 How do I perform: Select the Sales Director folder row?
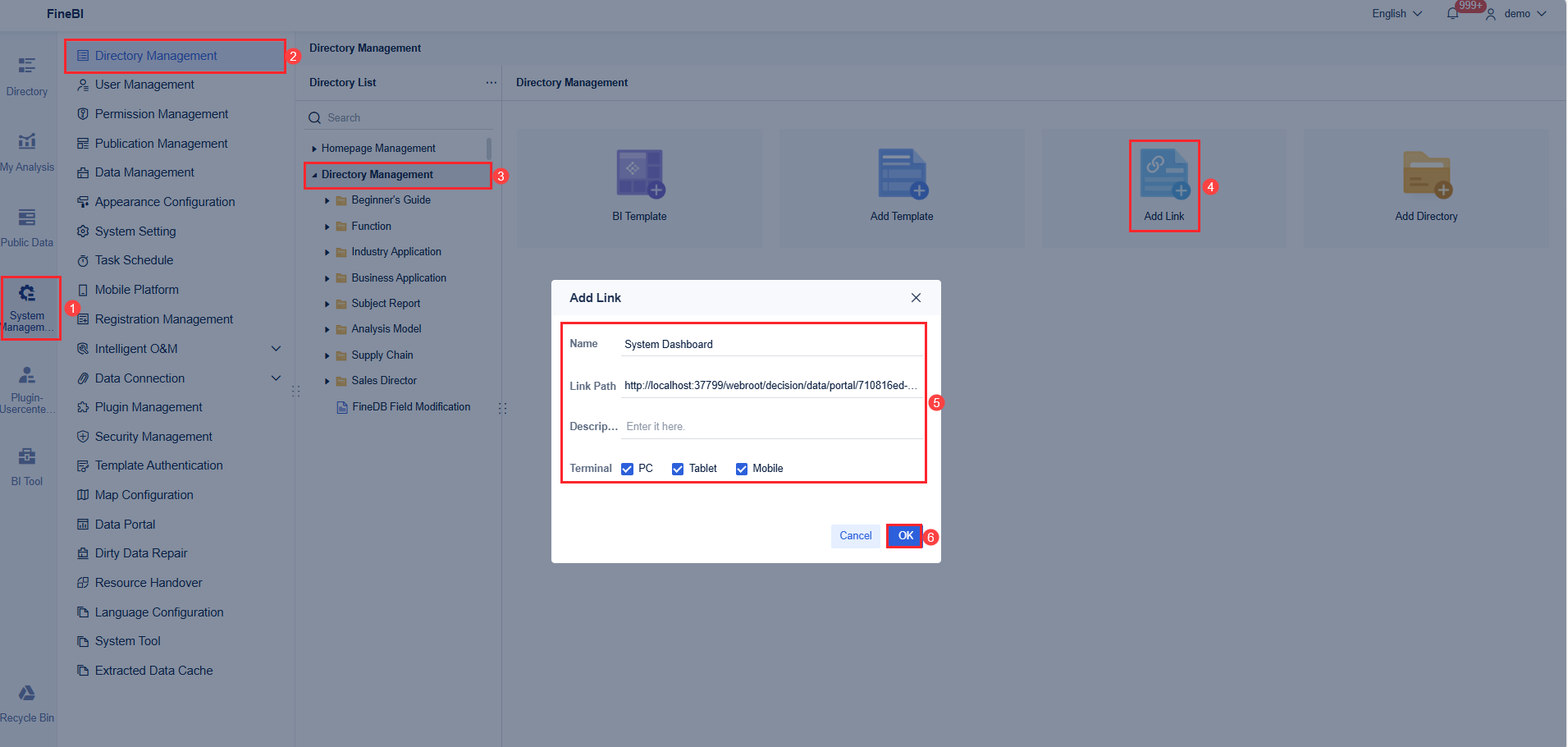pyautogui.click(x=398, y=381)
